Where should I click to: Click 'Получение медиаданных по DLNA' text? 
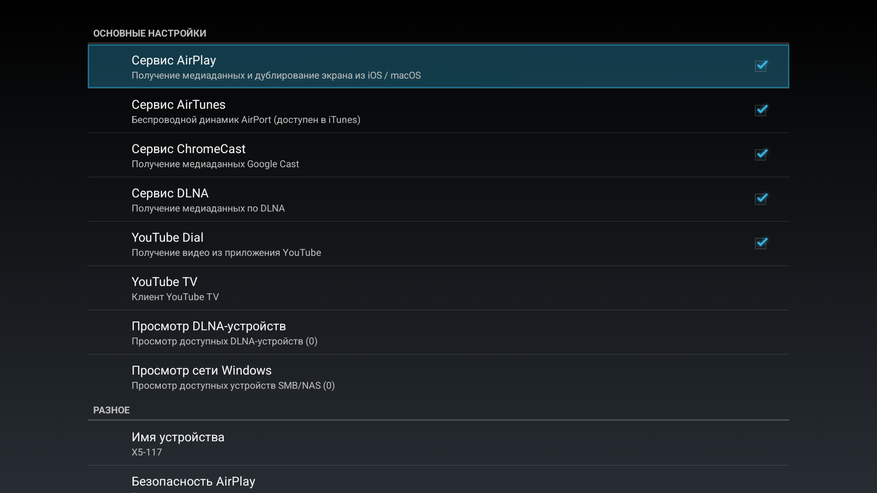pyautogui.click(x=208, y=208)
